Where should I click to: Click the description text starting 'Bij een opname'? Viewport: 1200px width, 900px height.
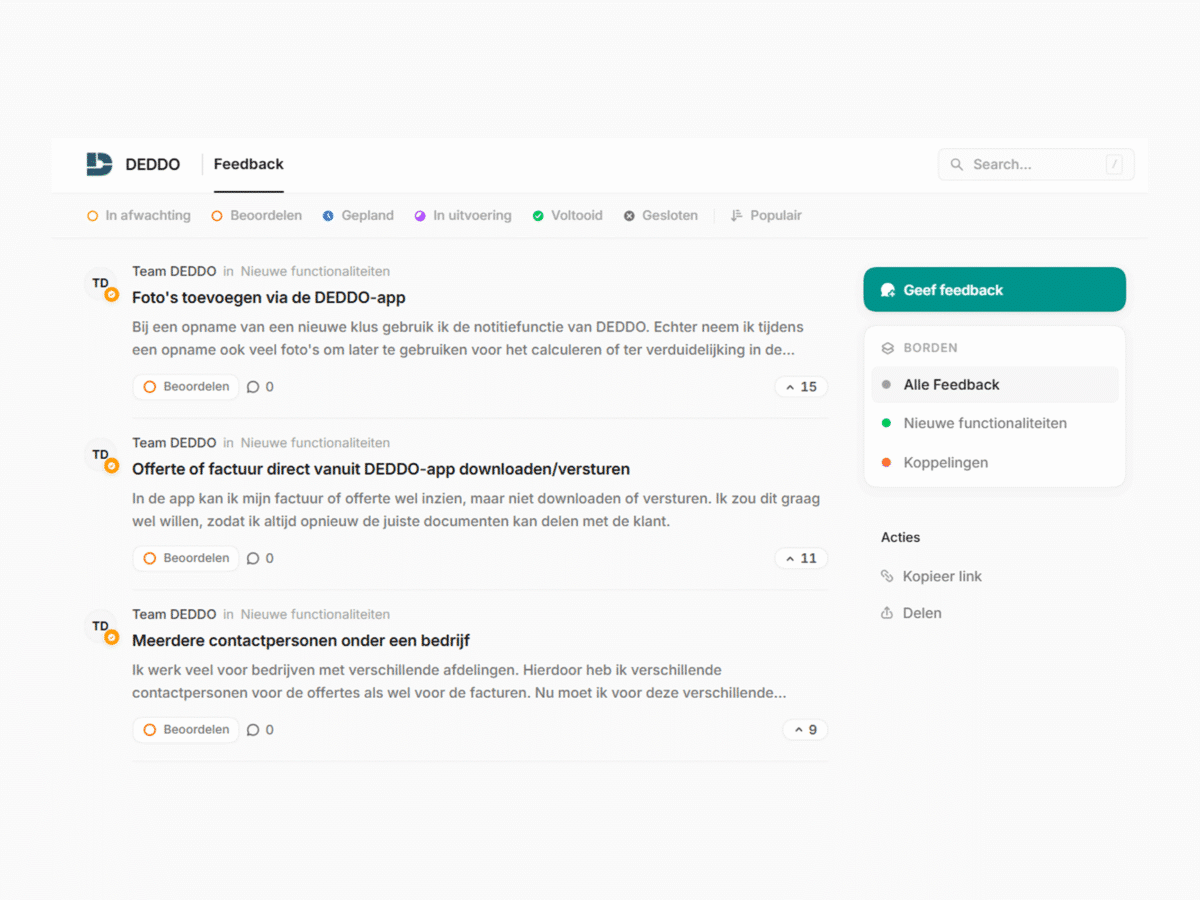(468, 339)
